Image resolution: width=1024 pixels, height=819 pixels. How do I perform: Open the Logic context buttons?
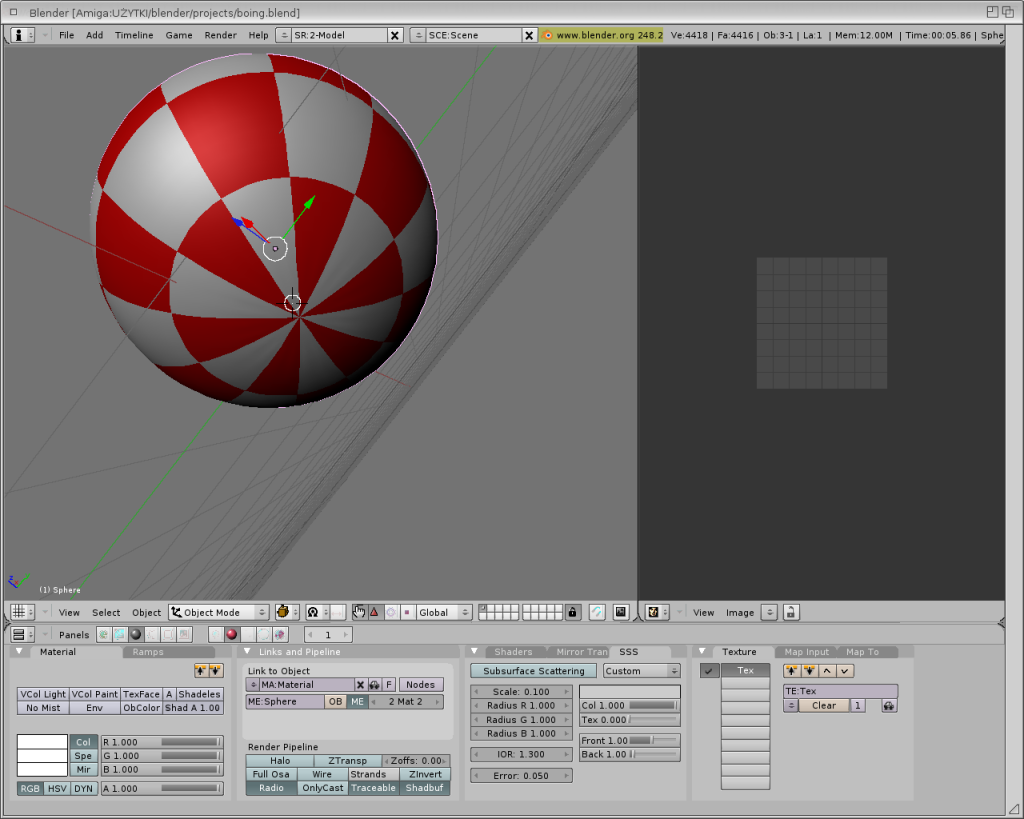pyautogui.click(x=104, y=634)
